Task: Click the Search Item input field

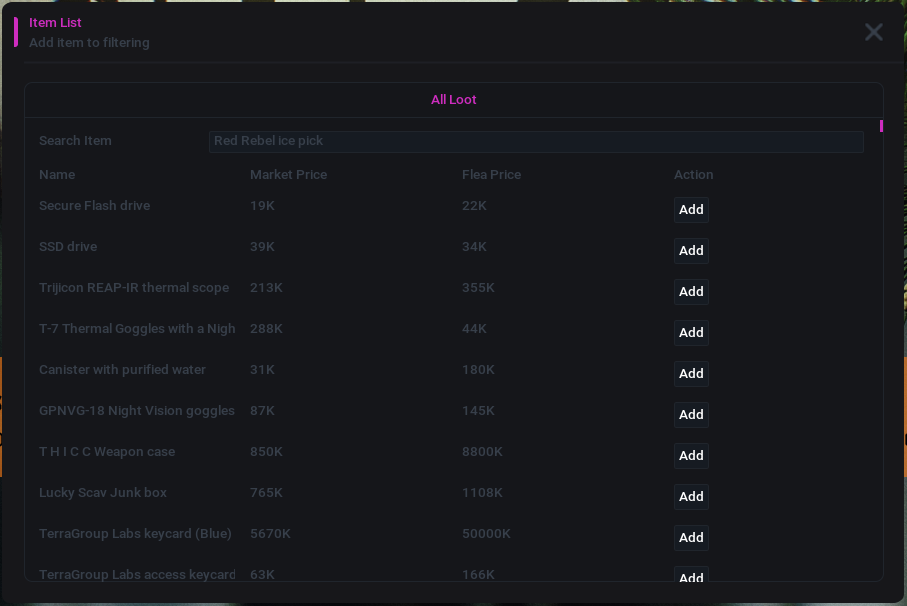Action: pyautogui.click(x=535, y=141)
